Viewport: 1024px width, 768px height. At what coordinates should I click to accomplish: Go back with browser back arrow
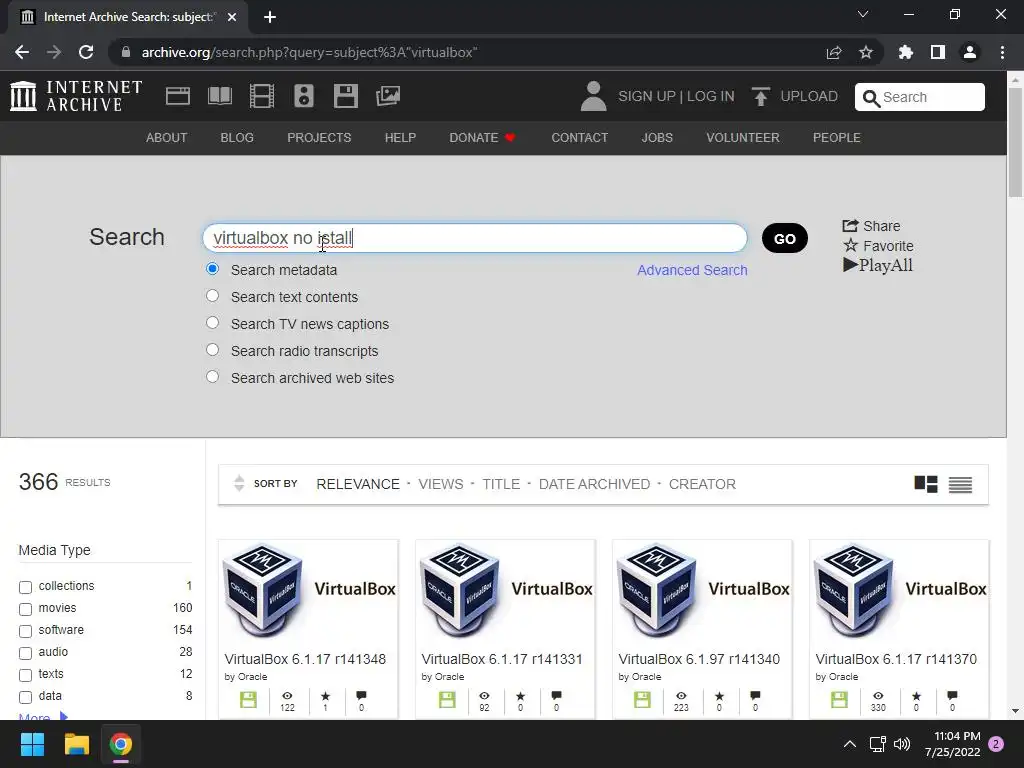click(x=22, y=52)
